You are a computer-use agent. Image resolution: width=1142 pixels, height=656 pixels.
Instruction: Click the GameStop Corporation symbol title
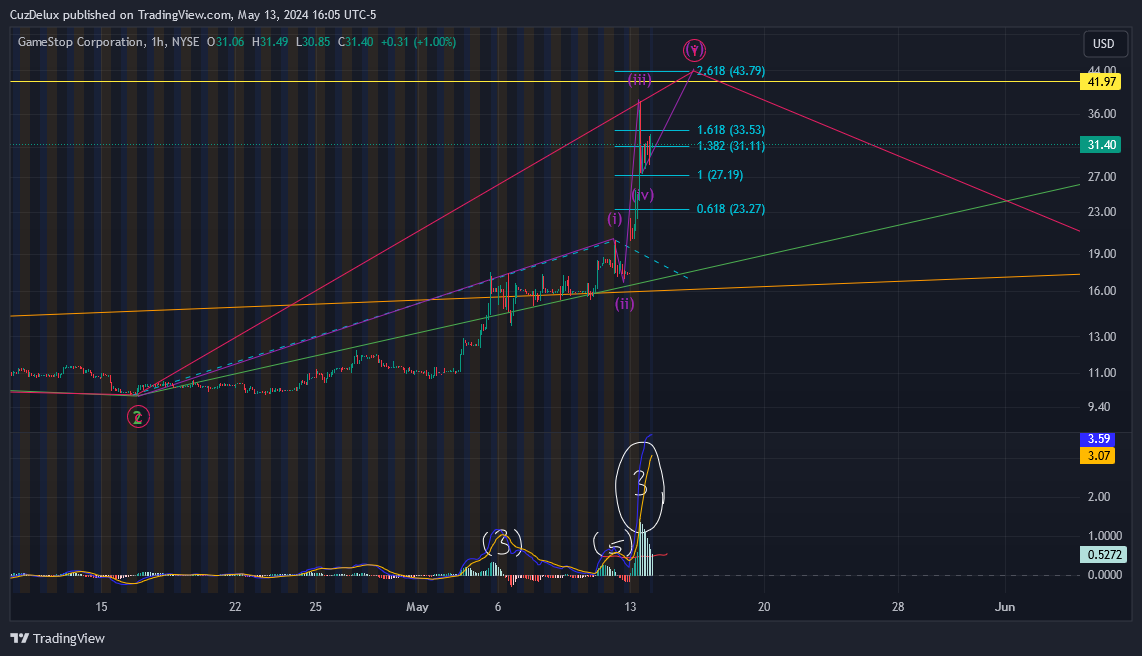81,42
